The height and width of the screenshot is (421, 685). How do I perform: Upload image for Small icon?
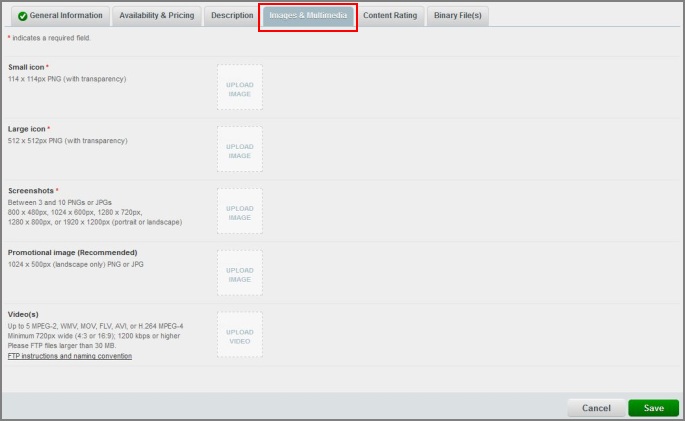click(x=240, y=89)
